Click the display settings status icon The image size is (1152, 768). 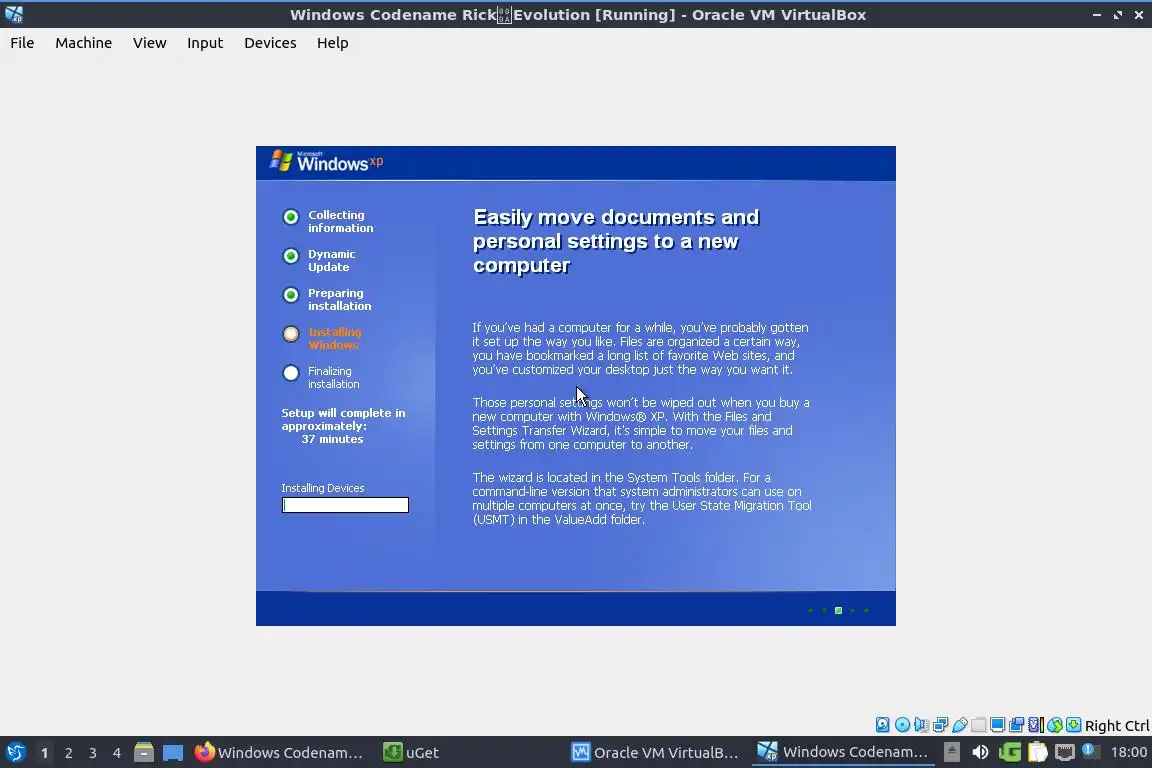pos(998,725)
